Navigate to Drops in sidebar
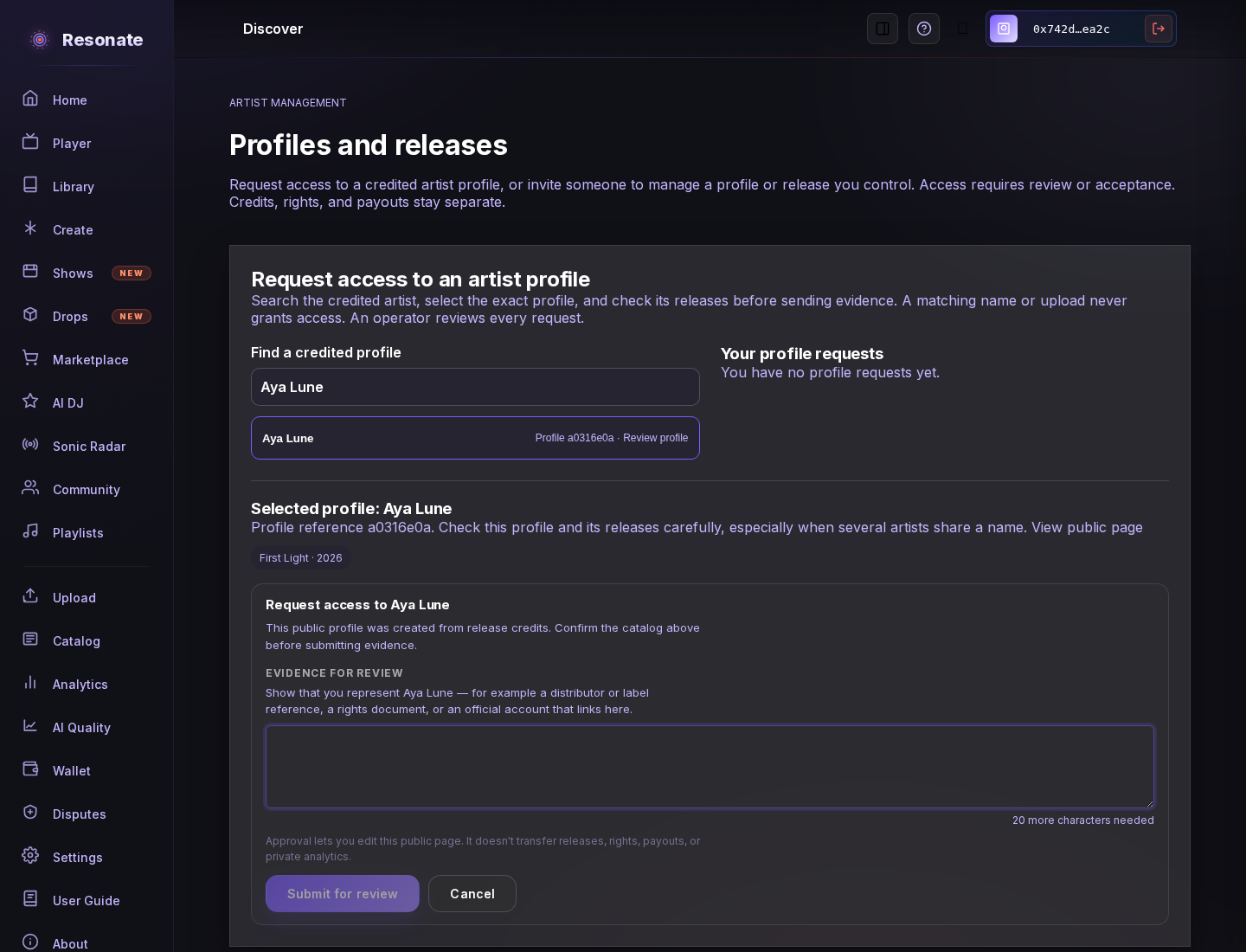Viewport: 1246px width, 952px height. coord(87,317)
